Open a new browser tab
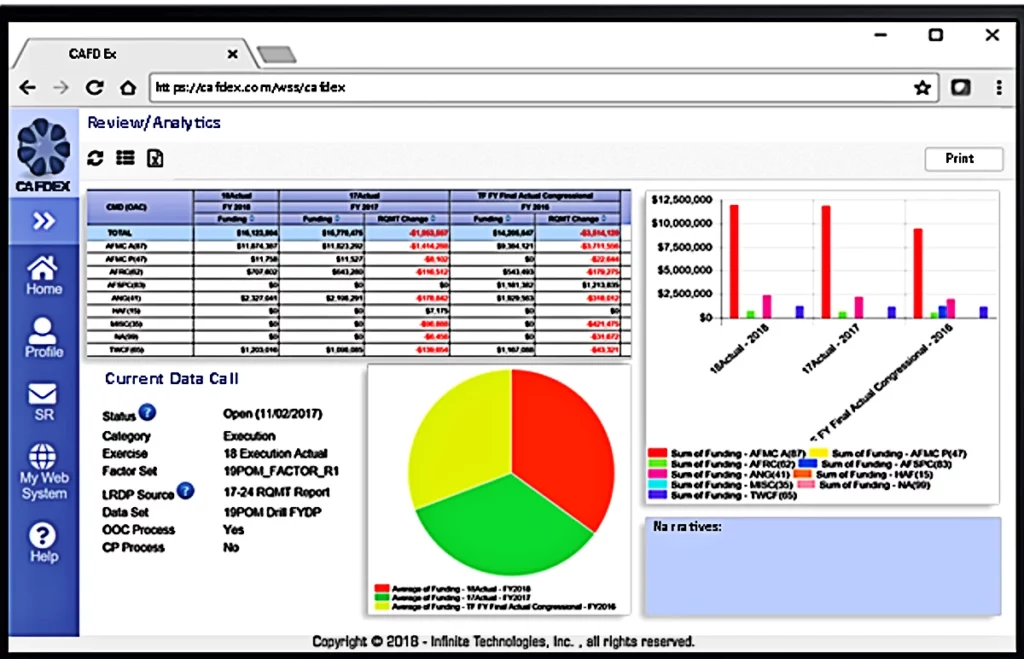Screen dimensions: 1024x659 point(275,54)
